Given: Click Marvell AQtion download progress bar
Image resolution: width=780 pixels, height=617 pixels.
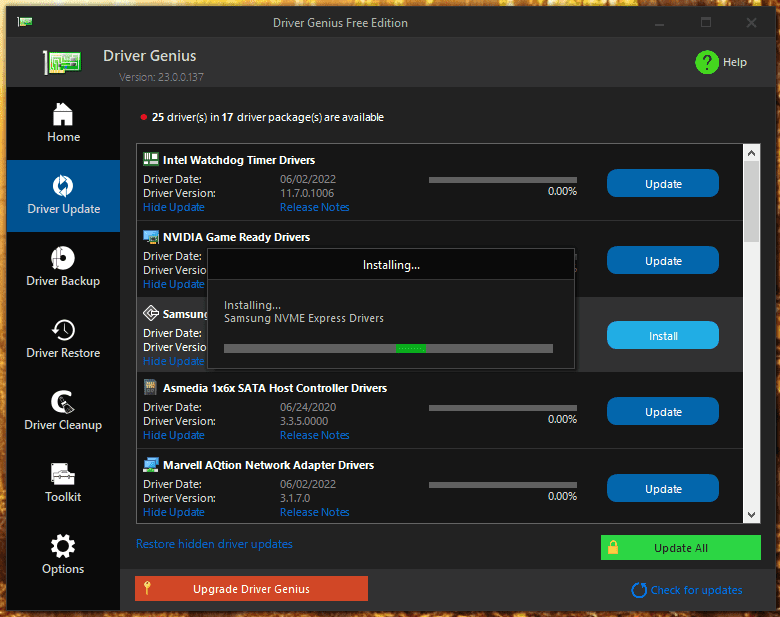Looking at the screenshot, I should pos(503,485).
